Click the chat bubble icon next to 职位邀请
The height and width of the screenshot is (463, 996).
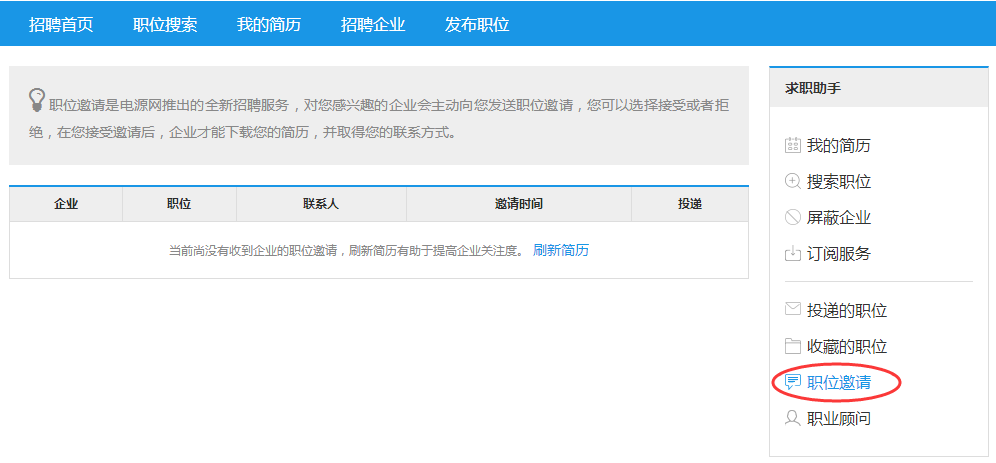[793, 382]
